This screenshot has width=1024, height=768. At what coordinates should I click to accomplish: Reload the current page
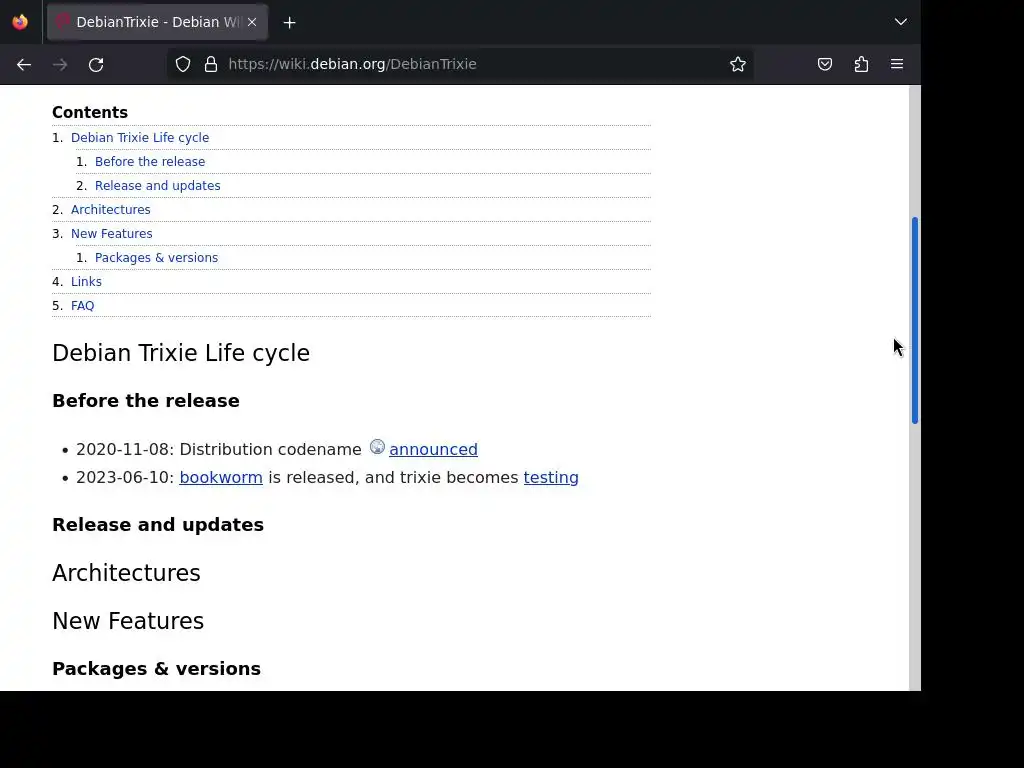pyautogui.click(x=96, y=65)
